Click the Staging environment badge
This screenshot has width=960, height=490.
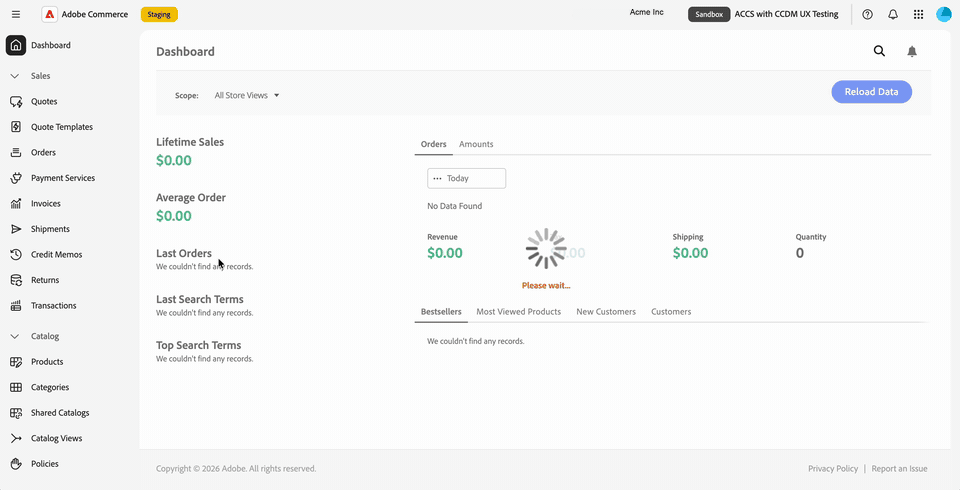159,14
